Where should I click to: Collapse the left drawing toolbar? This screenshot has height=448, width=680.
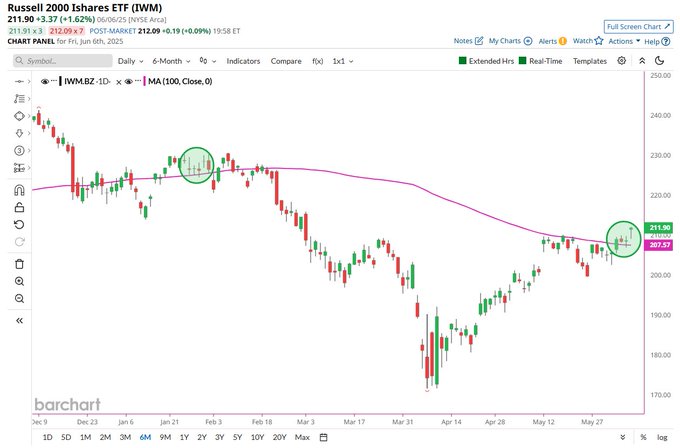(19, 321)
